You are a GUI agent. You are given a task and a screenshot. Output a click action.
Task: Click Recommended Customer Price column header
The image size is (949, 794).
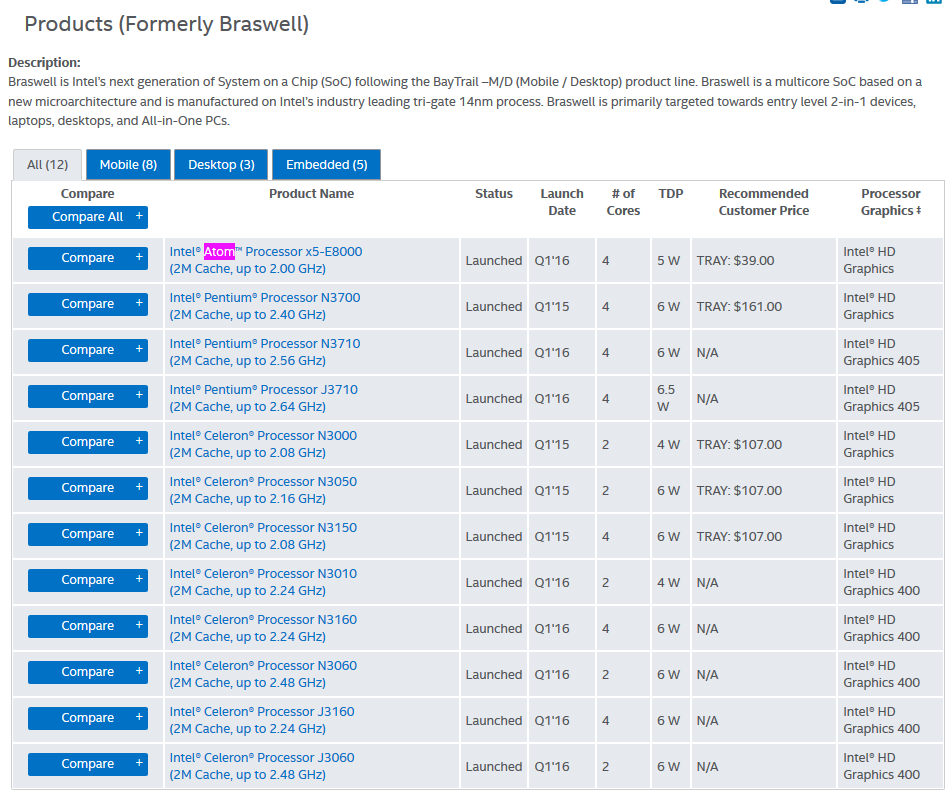(x=764, y=202)
